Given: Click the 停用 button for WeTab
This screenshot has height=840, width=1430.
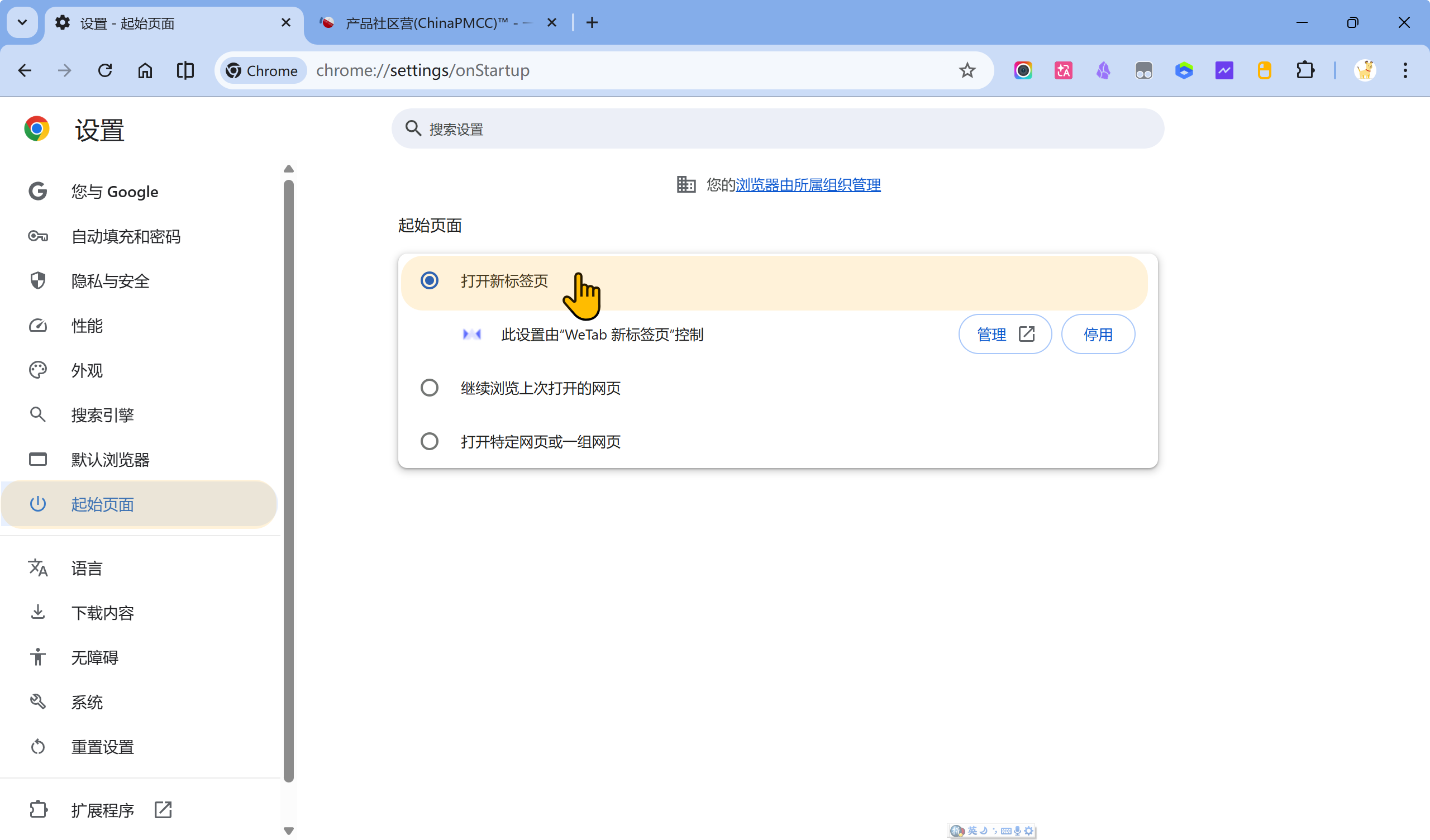Looking at the screenshot, I should tap(1098, 335).
